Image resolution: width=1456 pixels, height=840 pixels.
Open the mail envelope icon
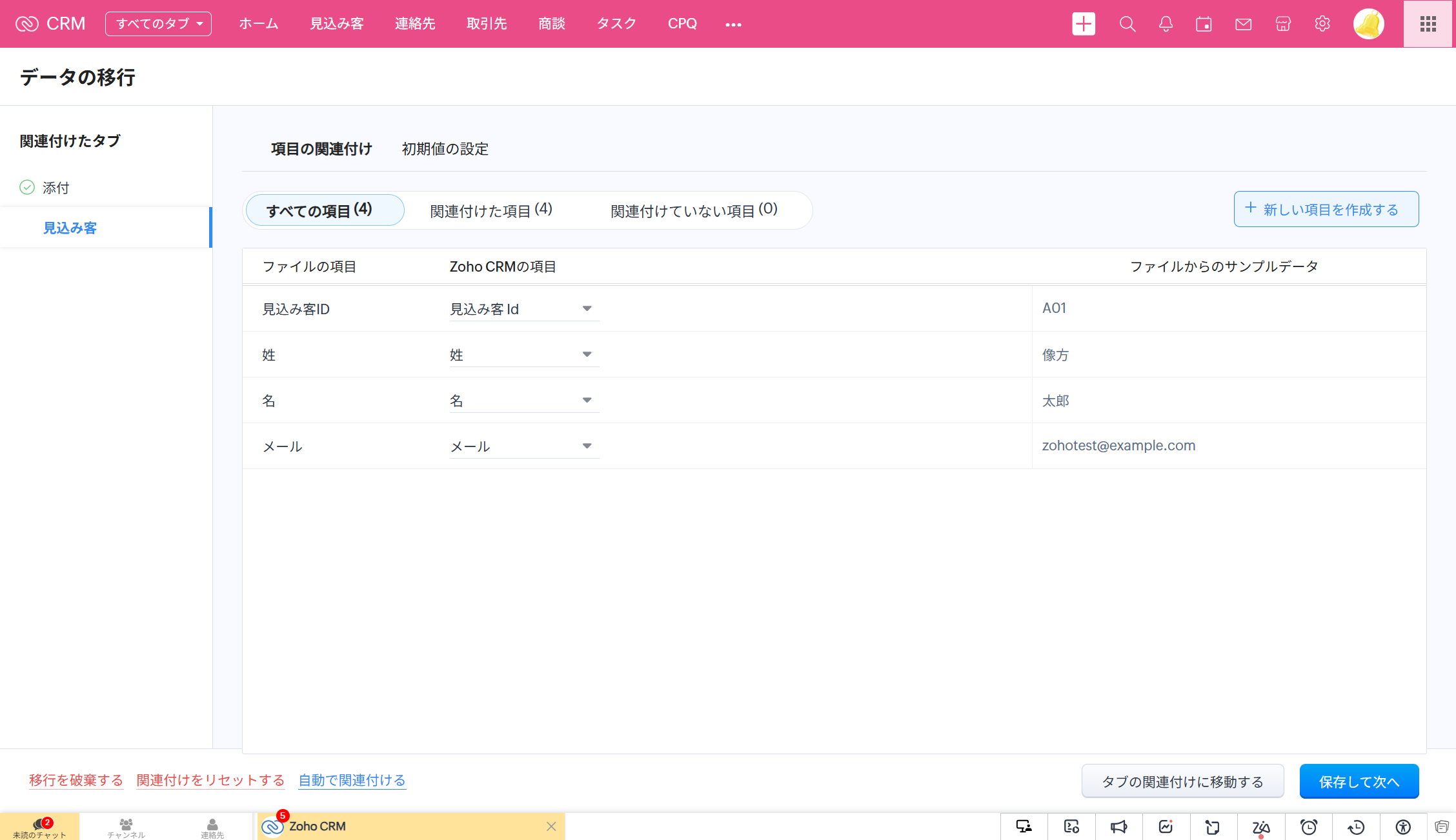tap(1243, 24)
